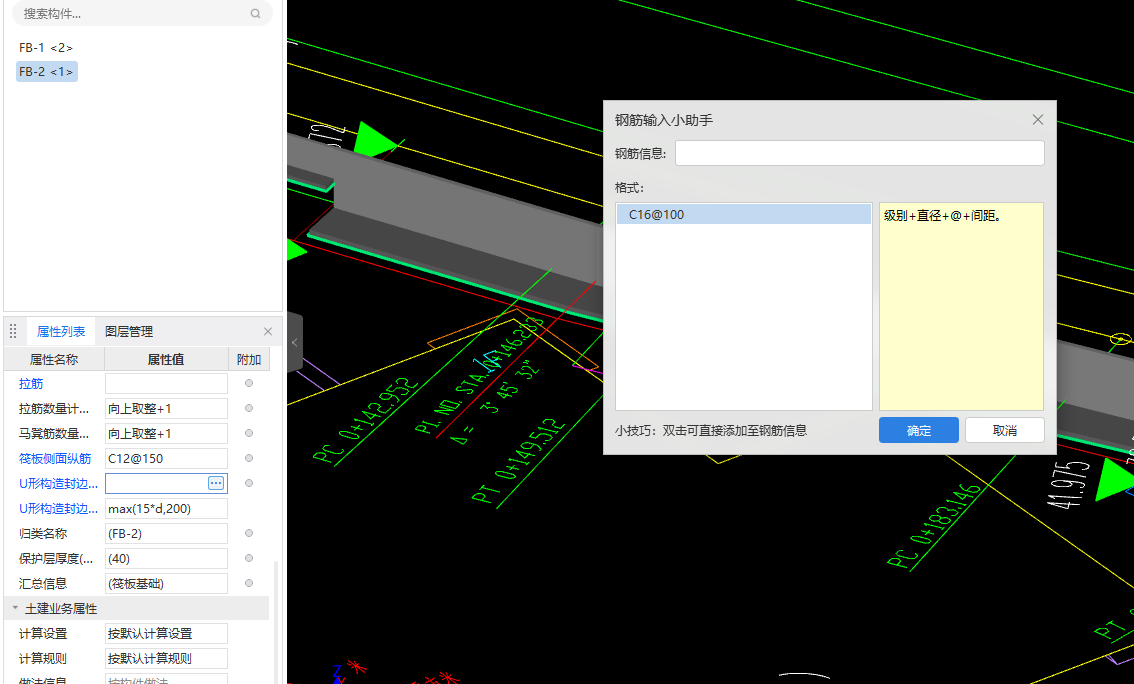This screenshot has height=684, width=1134.
Task: Click the 拉筋 property name link
Action: coord(31,384)
